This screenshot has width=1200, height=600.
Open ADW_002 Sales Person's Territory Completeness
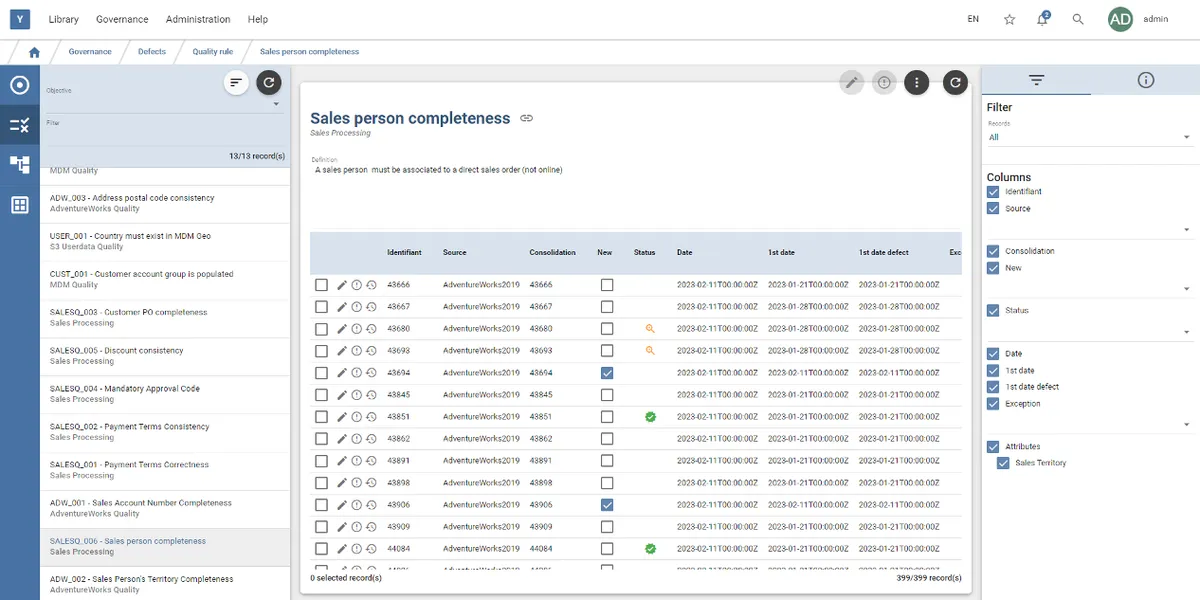[x=165, y=584]
